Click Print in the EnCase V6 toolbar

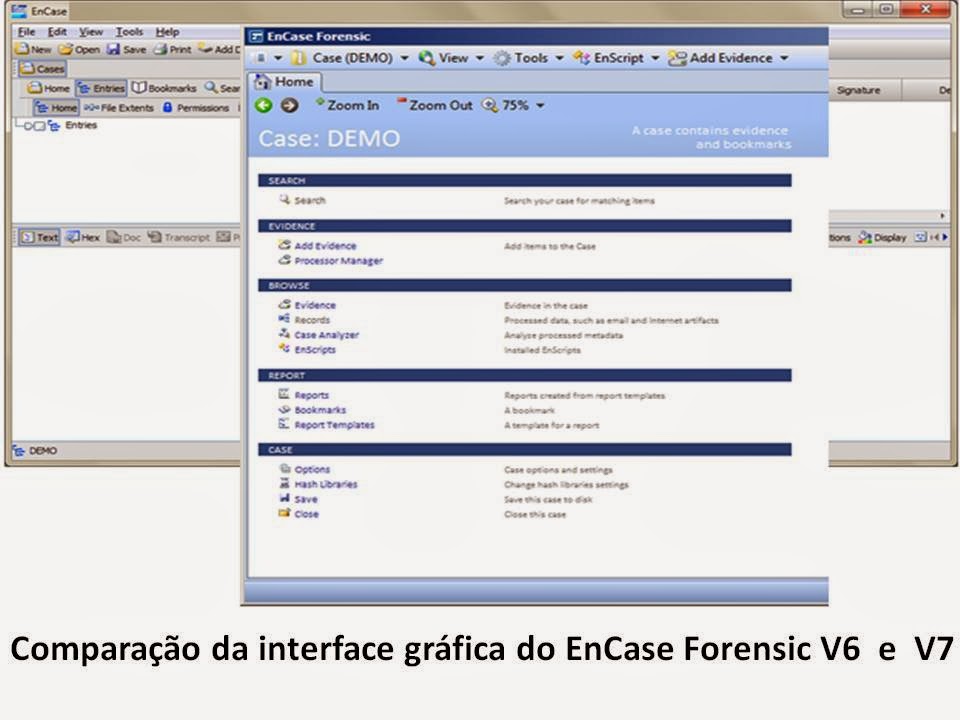pyautogui.click(x=173, y=49)
